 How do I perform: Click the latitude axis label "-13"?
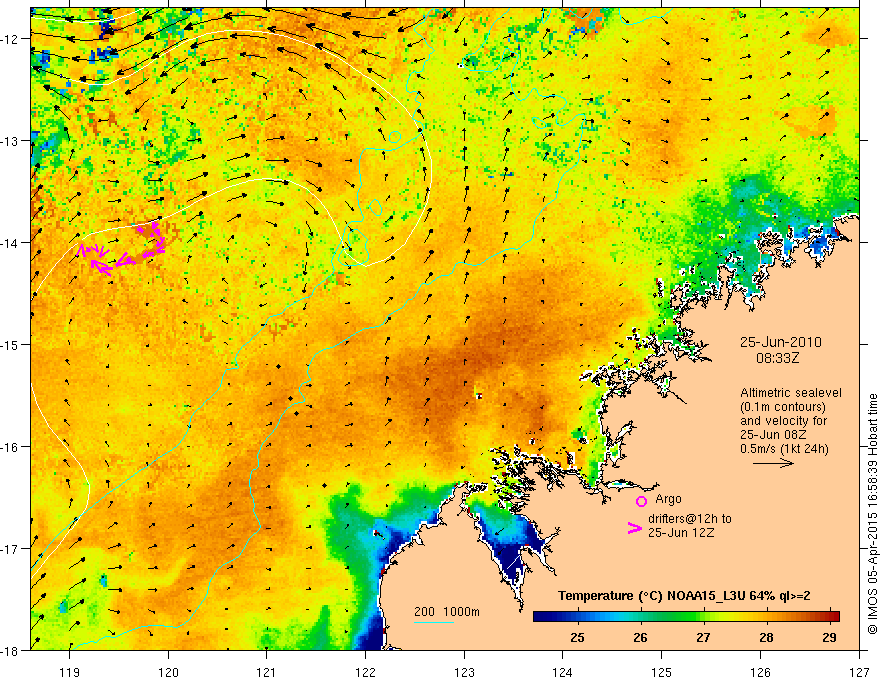click(x=11, y=141)
